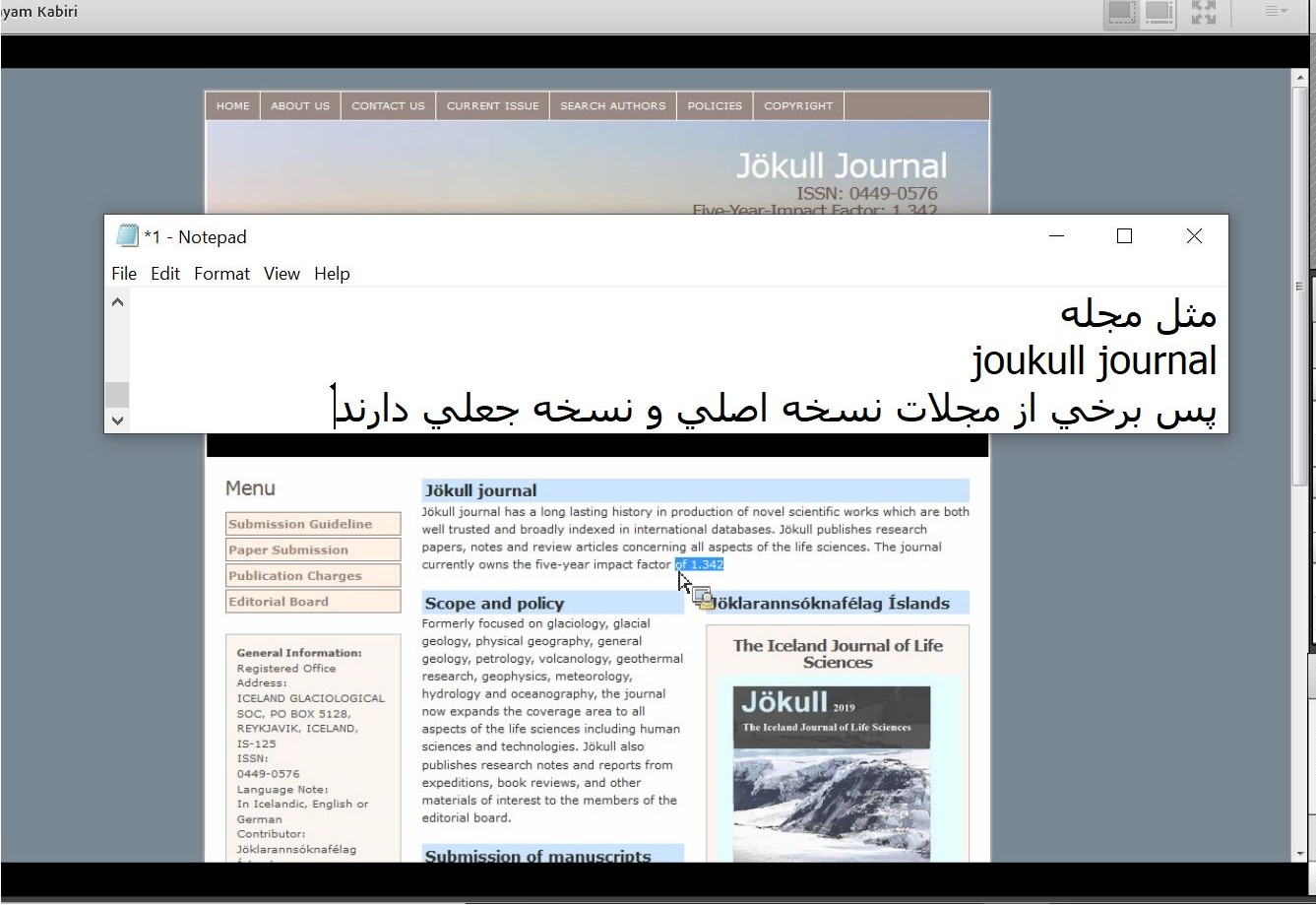This screenshot has width=1316, height=905.
Task: Open SEARCH AUTHORS tab on website
Action: tap(612, 105)
